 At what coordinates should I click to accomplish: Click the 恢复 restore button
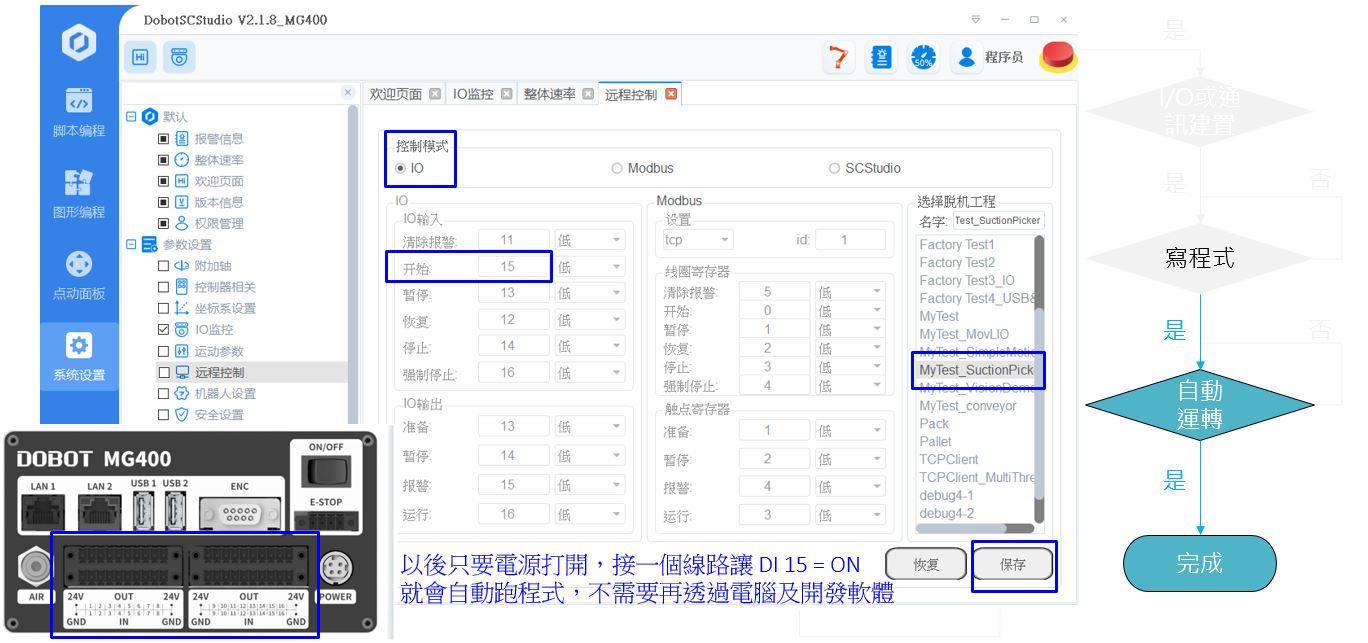coord(927,565)
